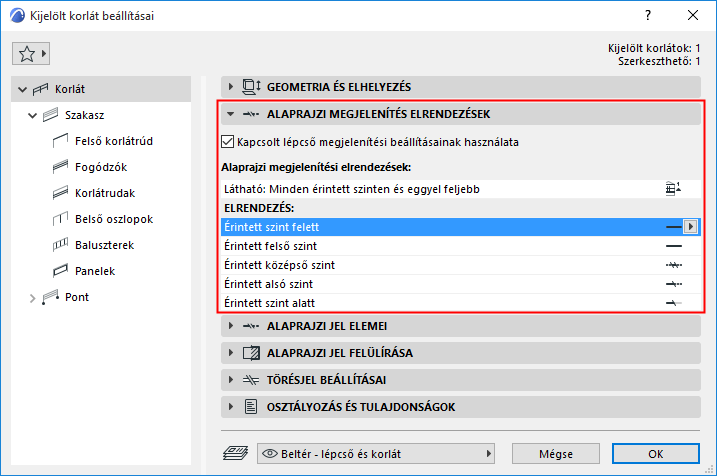717x476 pixels.
Task: Select the Érintett szint felett row
Action: pos(460,227)
